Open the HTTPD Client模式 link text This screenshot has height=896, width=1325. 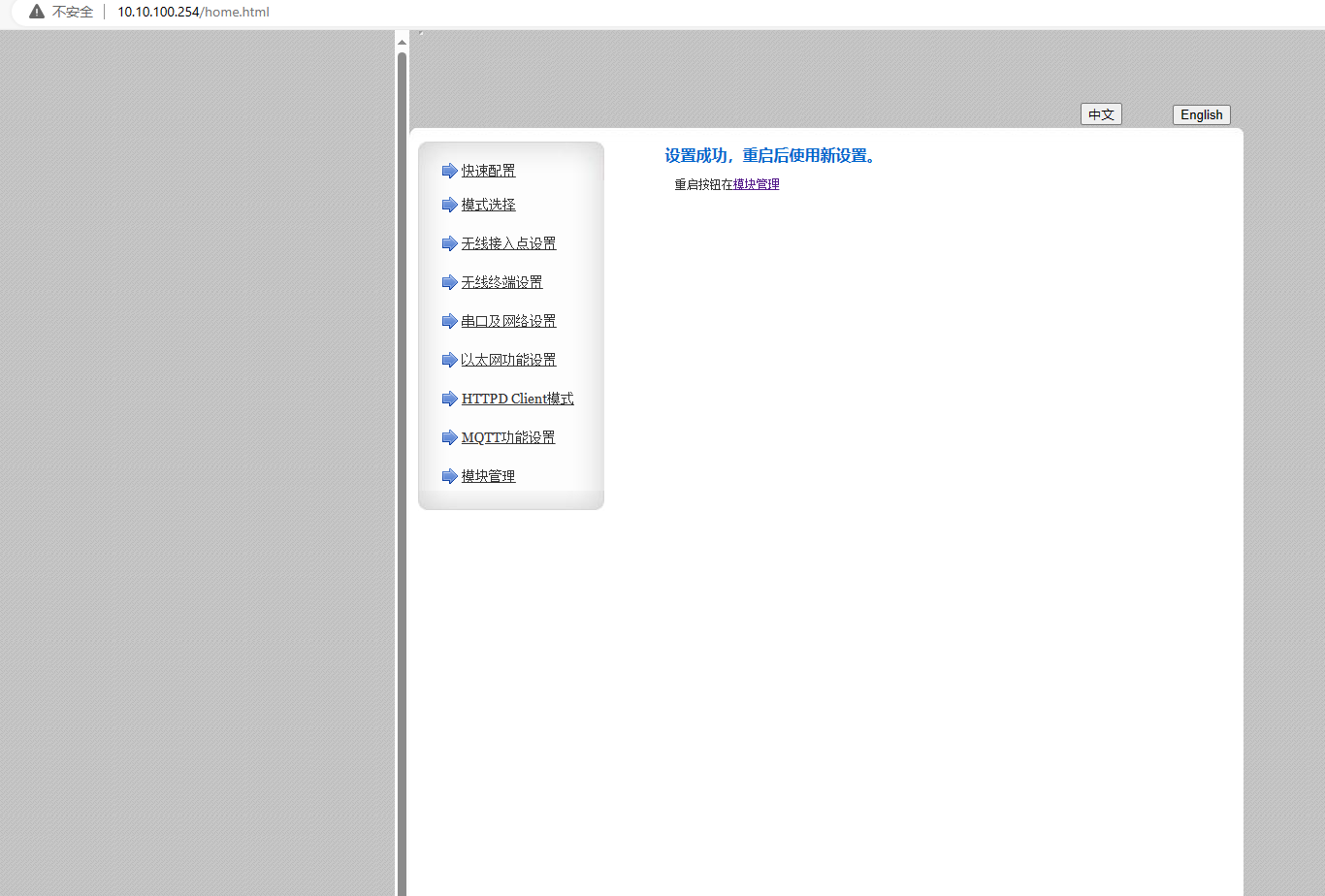pyautogui.click(x=517, y=399)
